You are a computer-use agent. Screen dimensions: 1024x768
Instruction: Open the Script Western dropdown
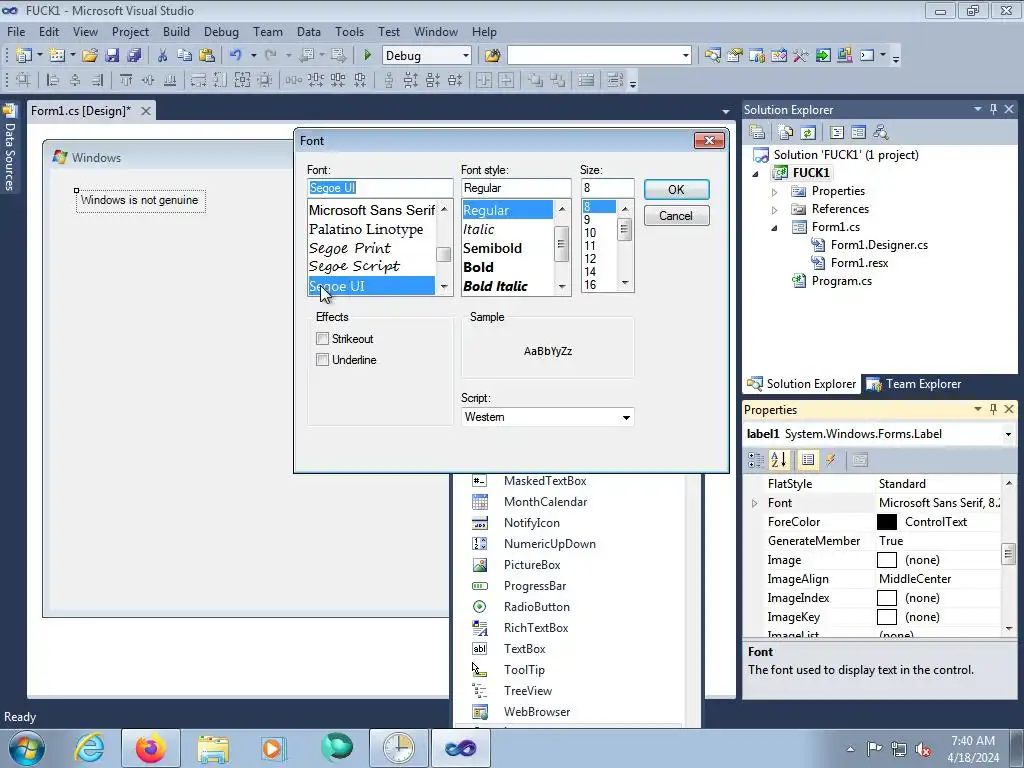(626, 417)
